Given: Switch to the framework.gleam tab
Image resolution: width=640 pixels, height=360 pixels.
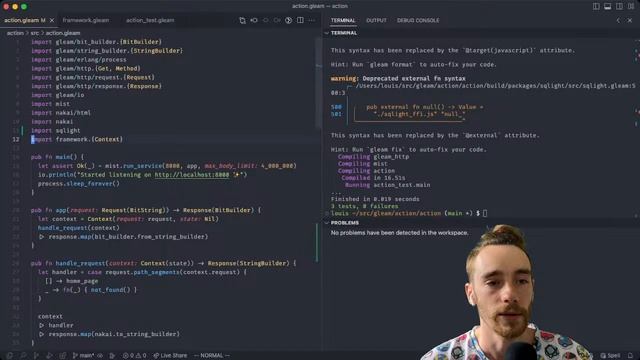Looking at the screenshot, I should (86, 20).
